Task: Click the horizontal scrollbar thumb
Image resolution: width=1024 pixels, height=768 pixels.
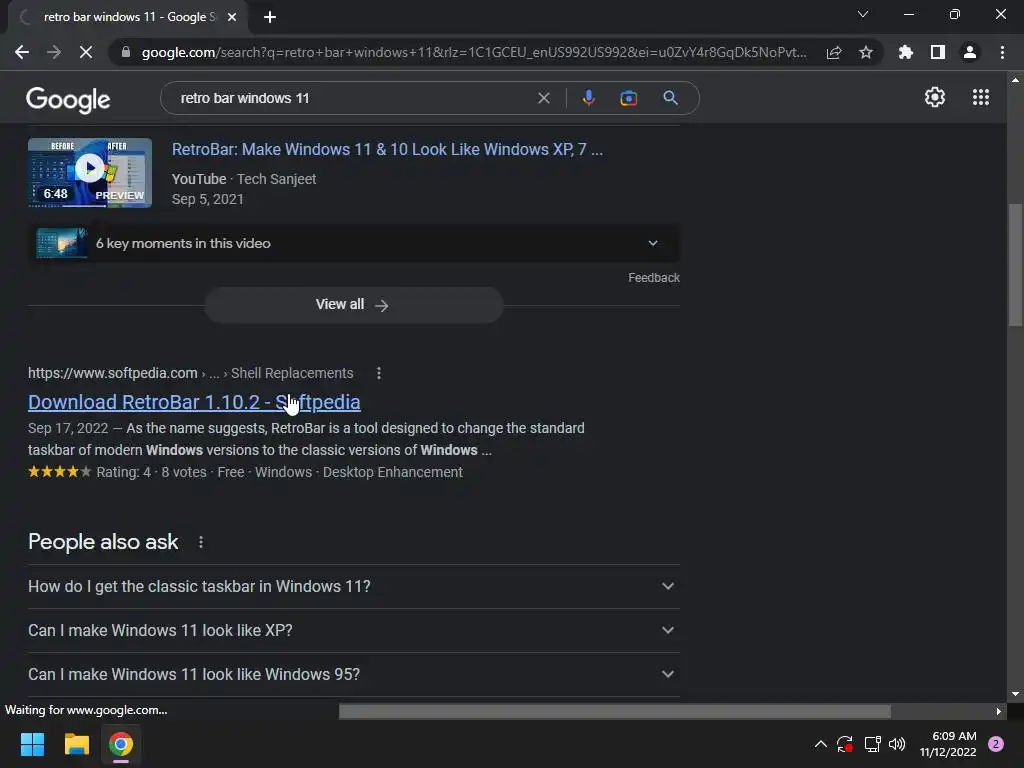Action: click(615, 711)
